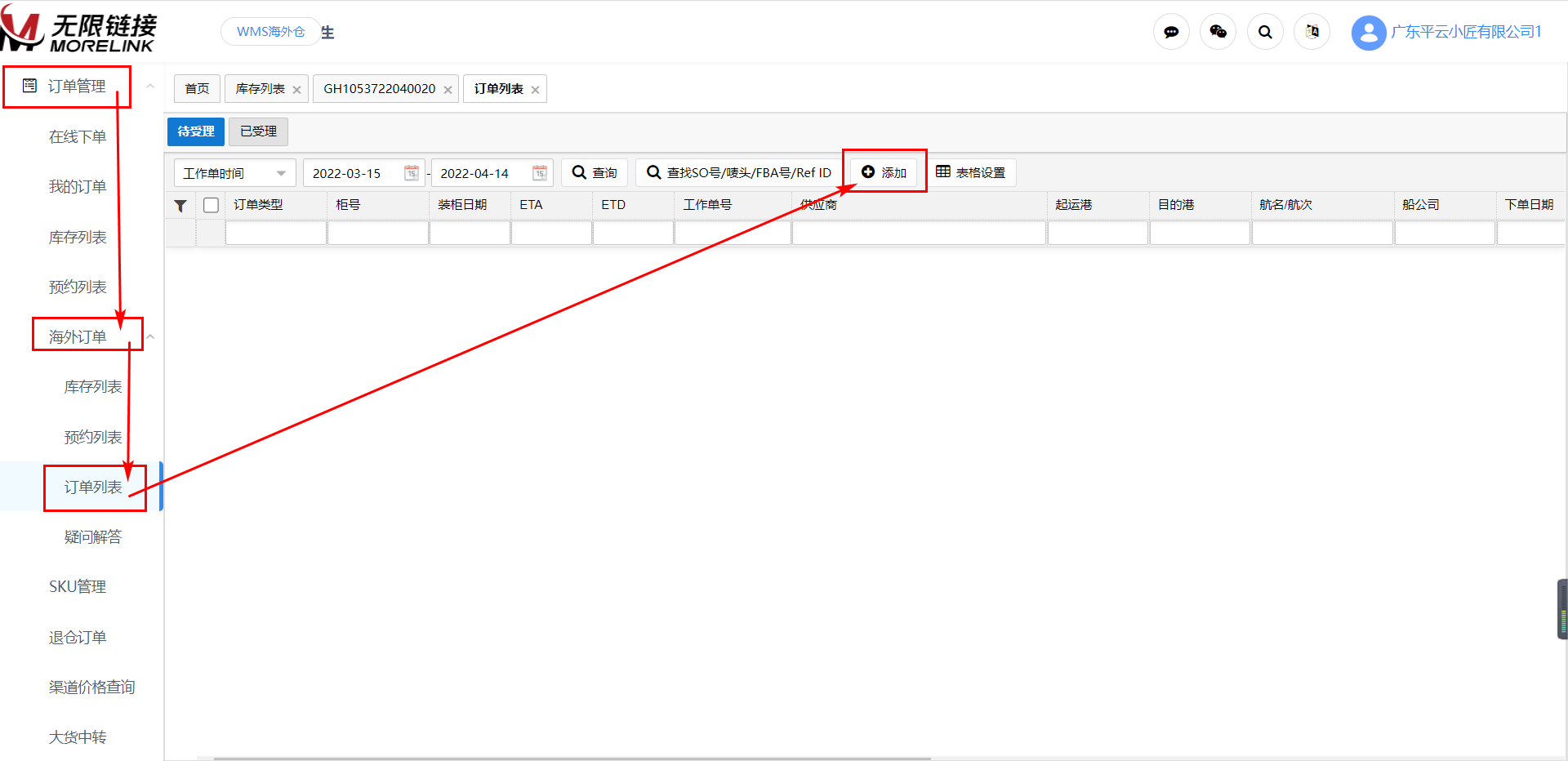This screenshot has width=1568, height=761.
Task: Open the 广东平云小匠有限公司1 account name
Action: (1466, 32)
